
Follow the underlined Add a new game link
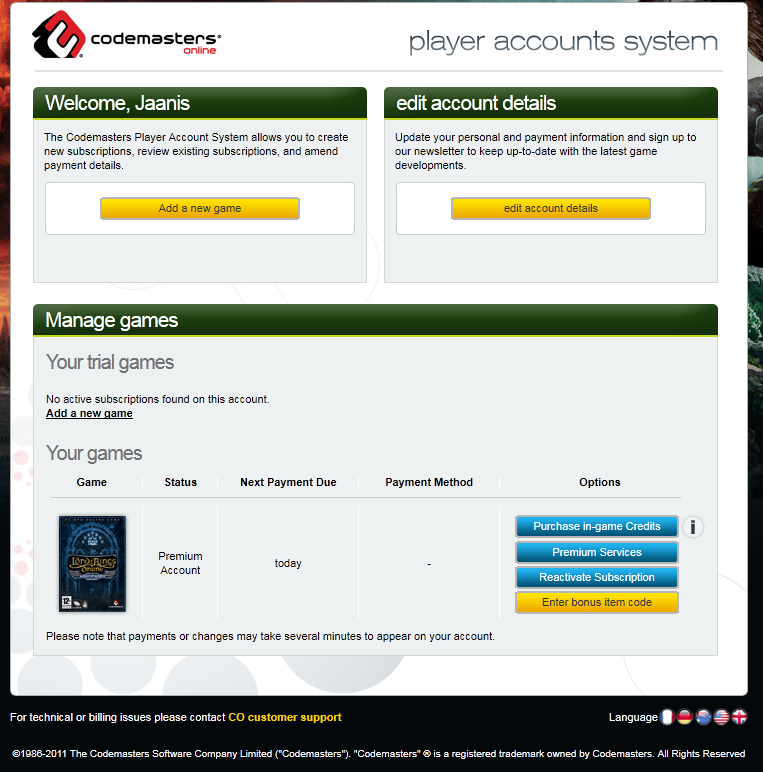coord(89,413)
